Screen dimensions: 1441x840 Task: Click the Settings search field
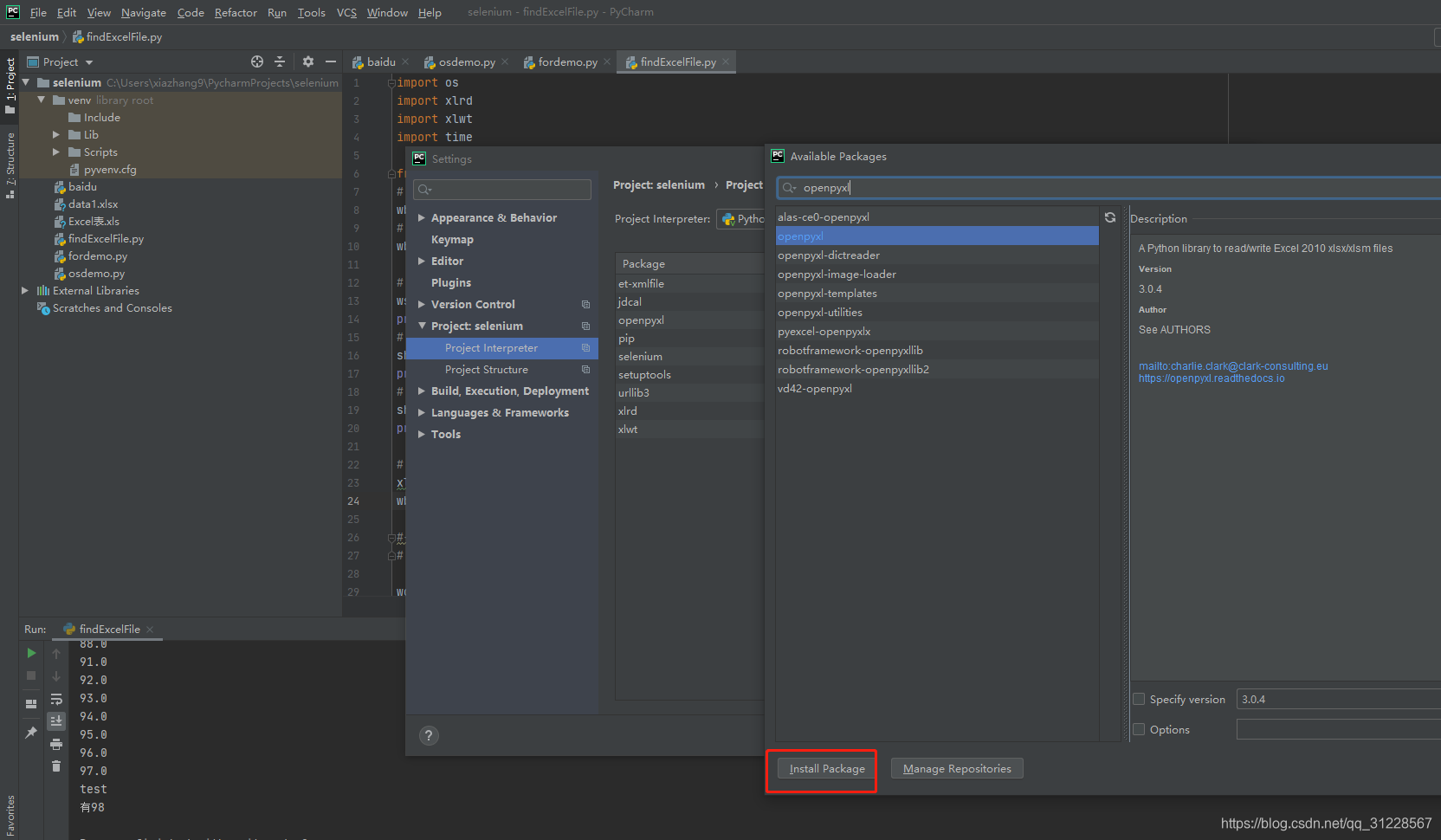(503, 190)
